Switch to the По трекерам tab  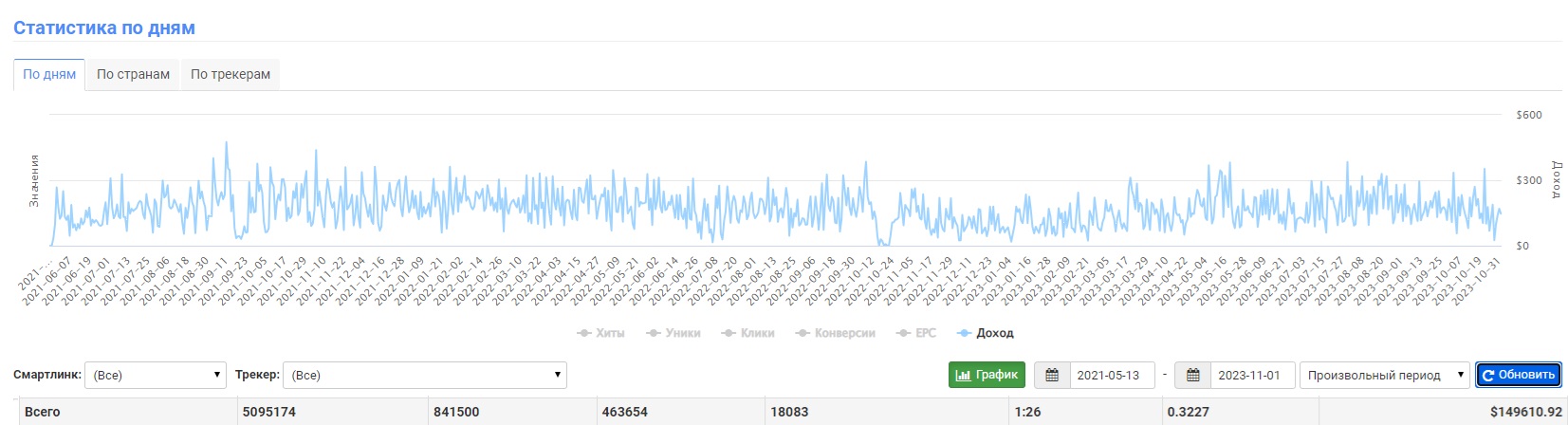click(231, 74)
